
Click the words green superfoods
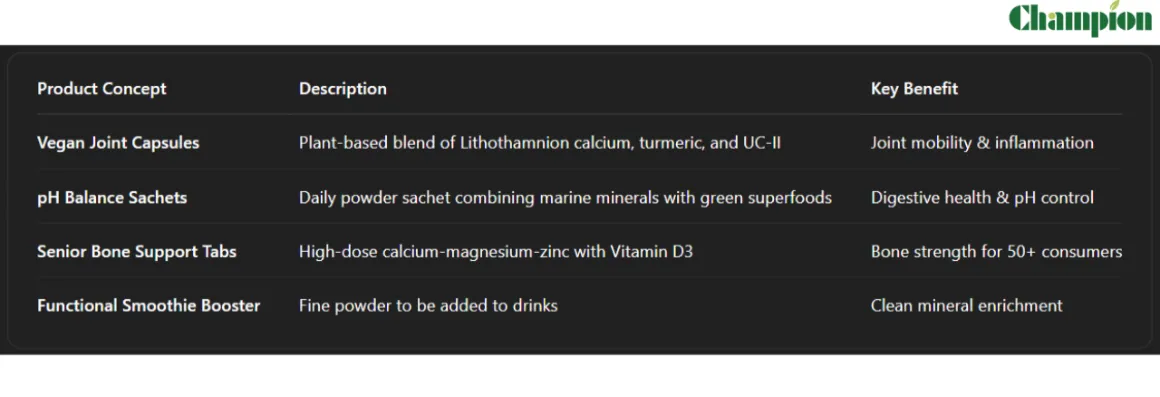coord(766,197)
